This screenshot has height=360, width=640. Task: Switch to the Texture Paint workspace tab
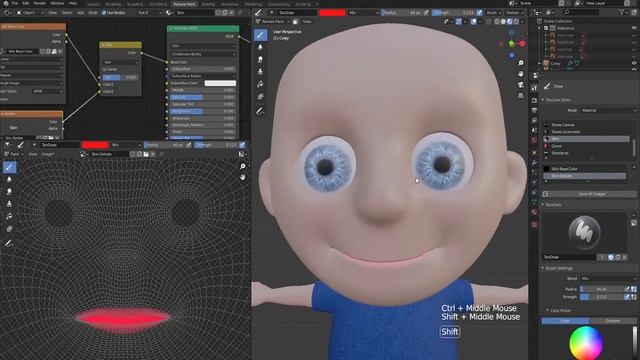click(x=184, y=4)
